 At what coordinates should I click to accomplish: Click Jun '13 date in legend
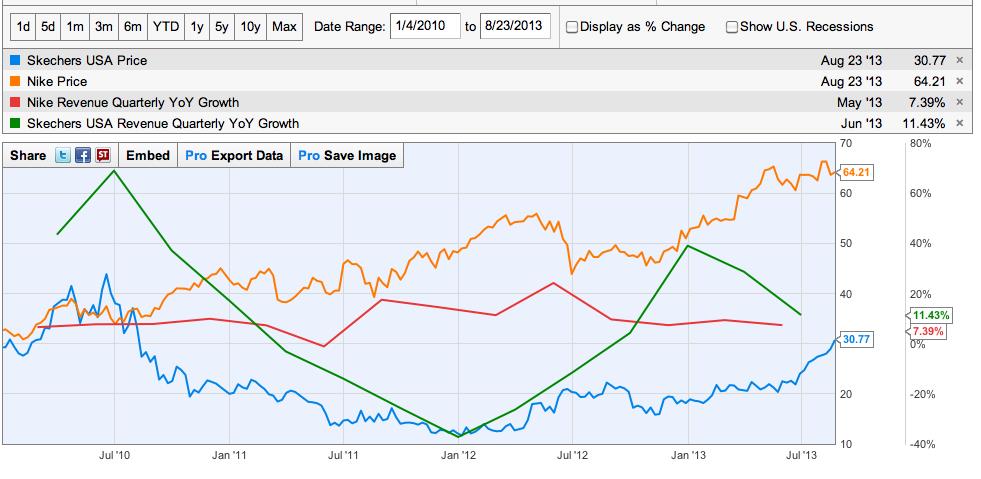click(x=862, y=123)
